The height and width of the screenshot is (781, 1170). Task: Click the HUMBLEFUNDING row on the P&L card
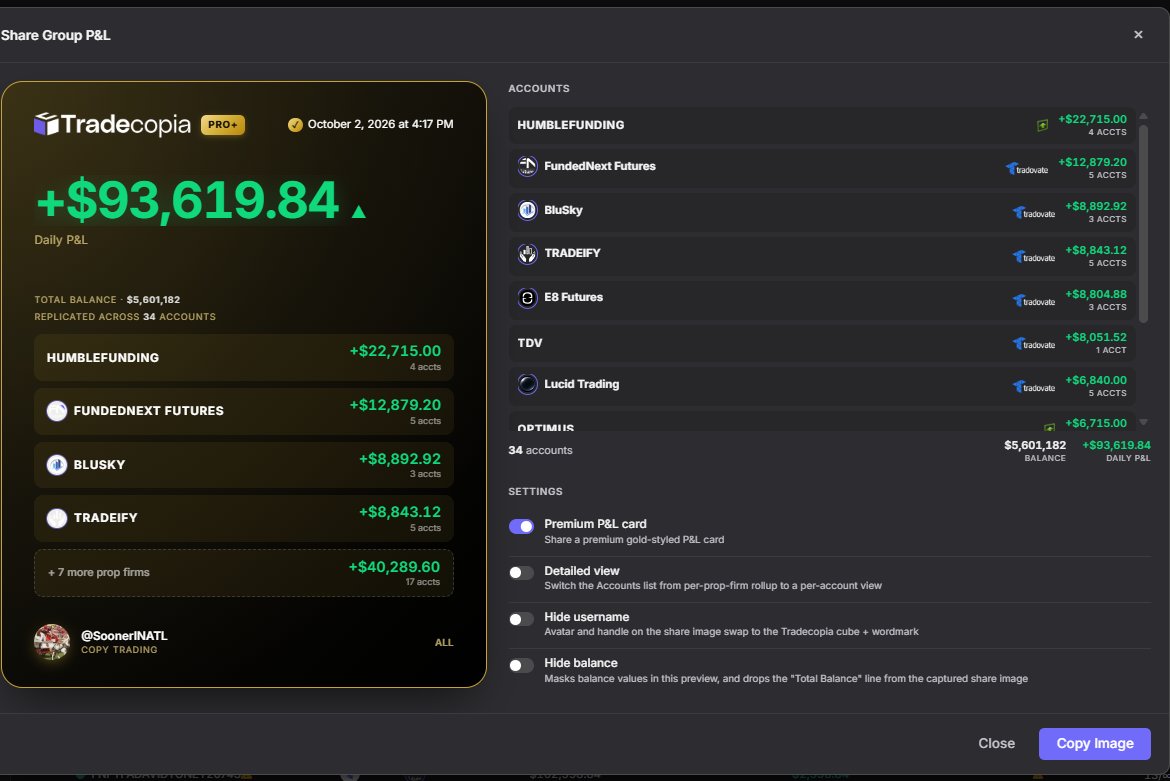point(243,358)
